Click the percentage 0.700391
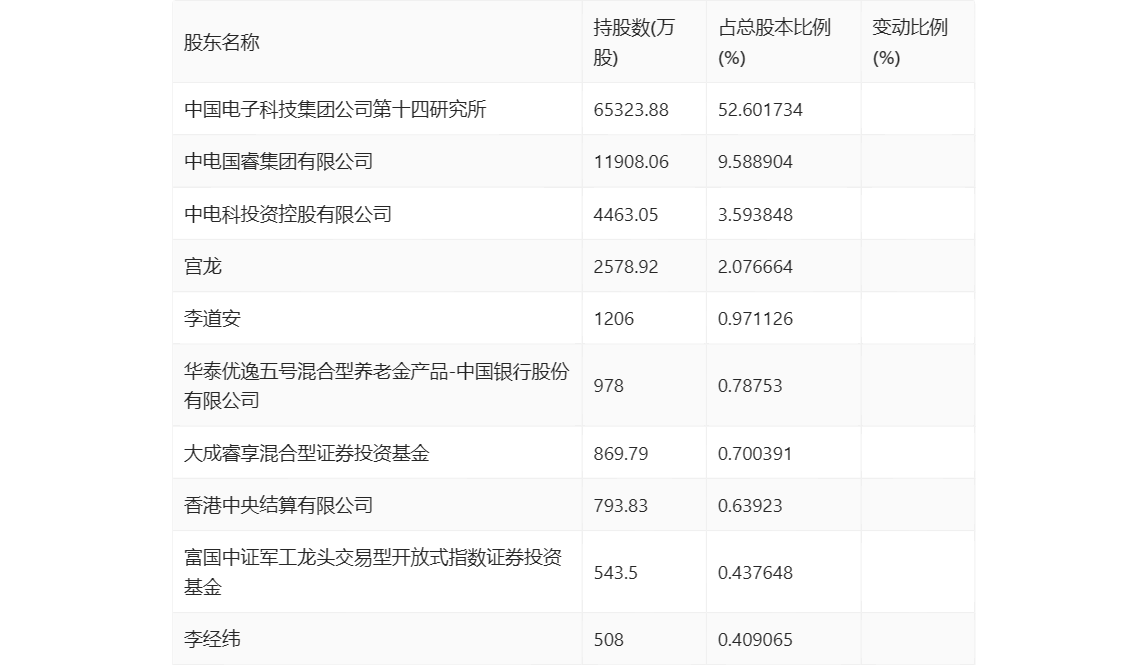Viewport: 1148px width, 665px height. coord(755,453)
